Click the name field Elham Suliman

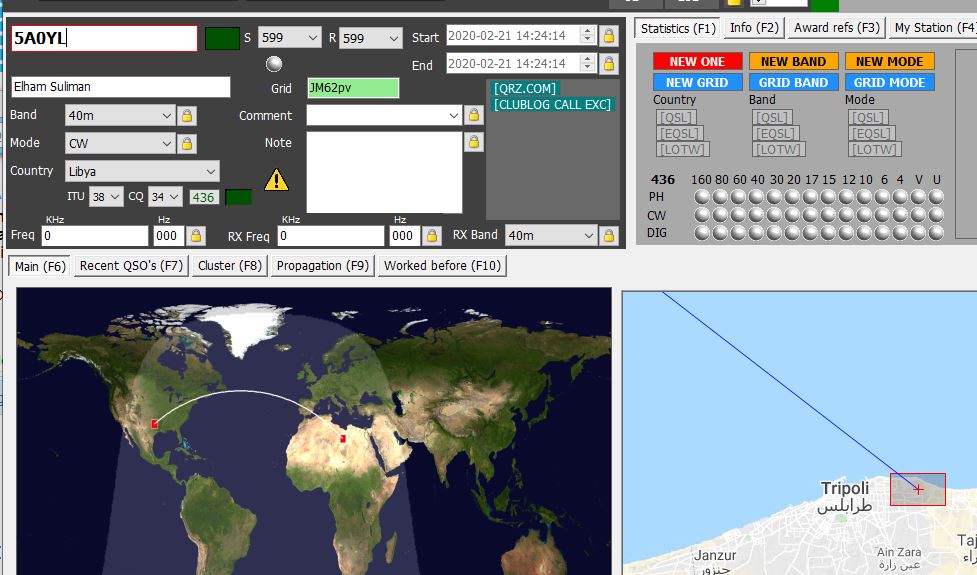coord(121,87)
